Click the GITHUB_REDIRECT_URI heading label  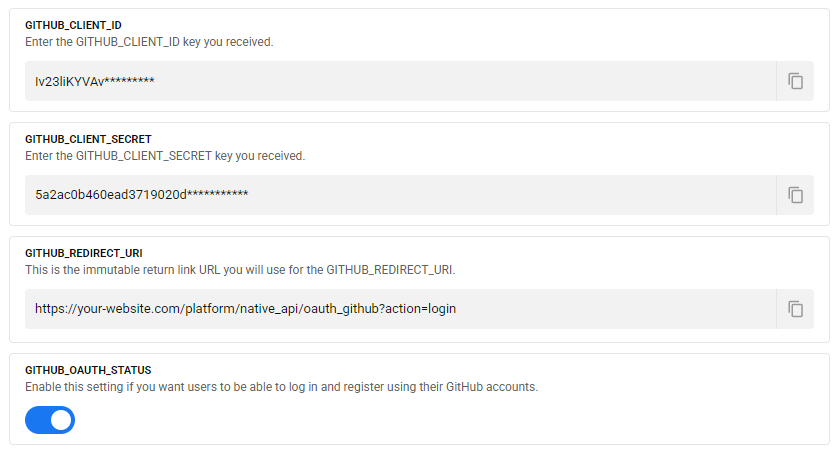coord(86,253)
